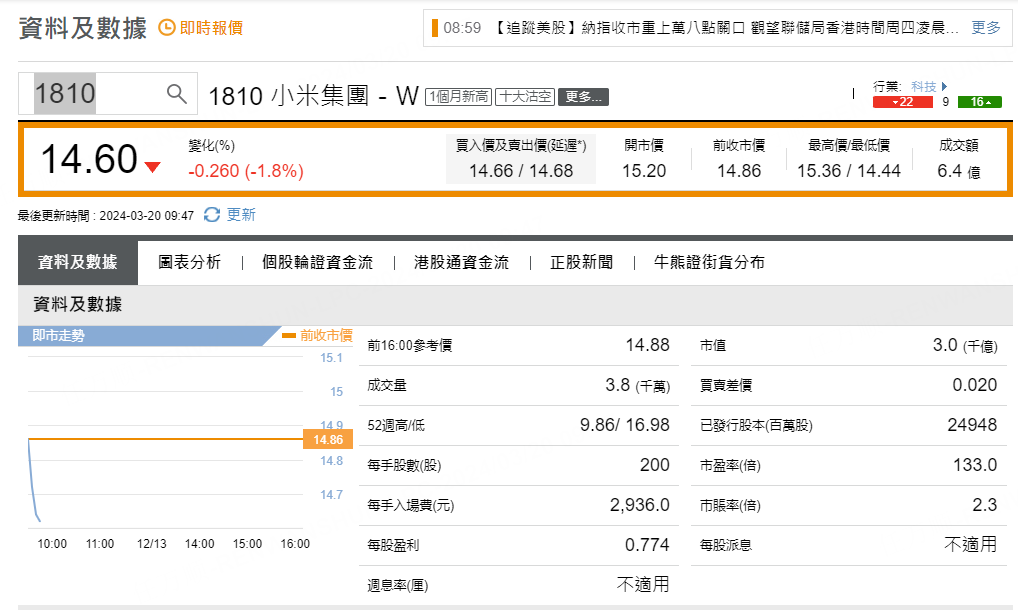Viewport: 1018px width, 610px height.
Task: Click the 成交量 value 3.8 (千萬)
Action: 638,385
